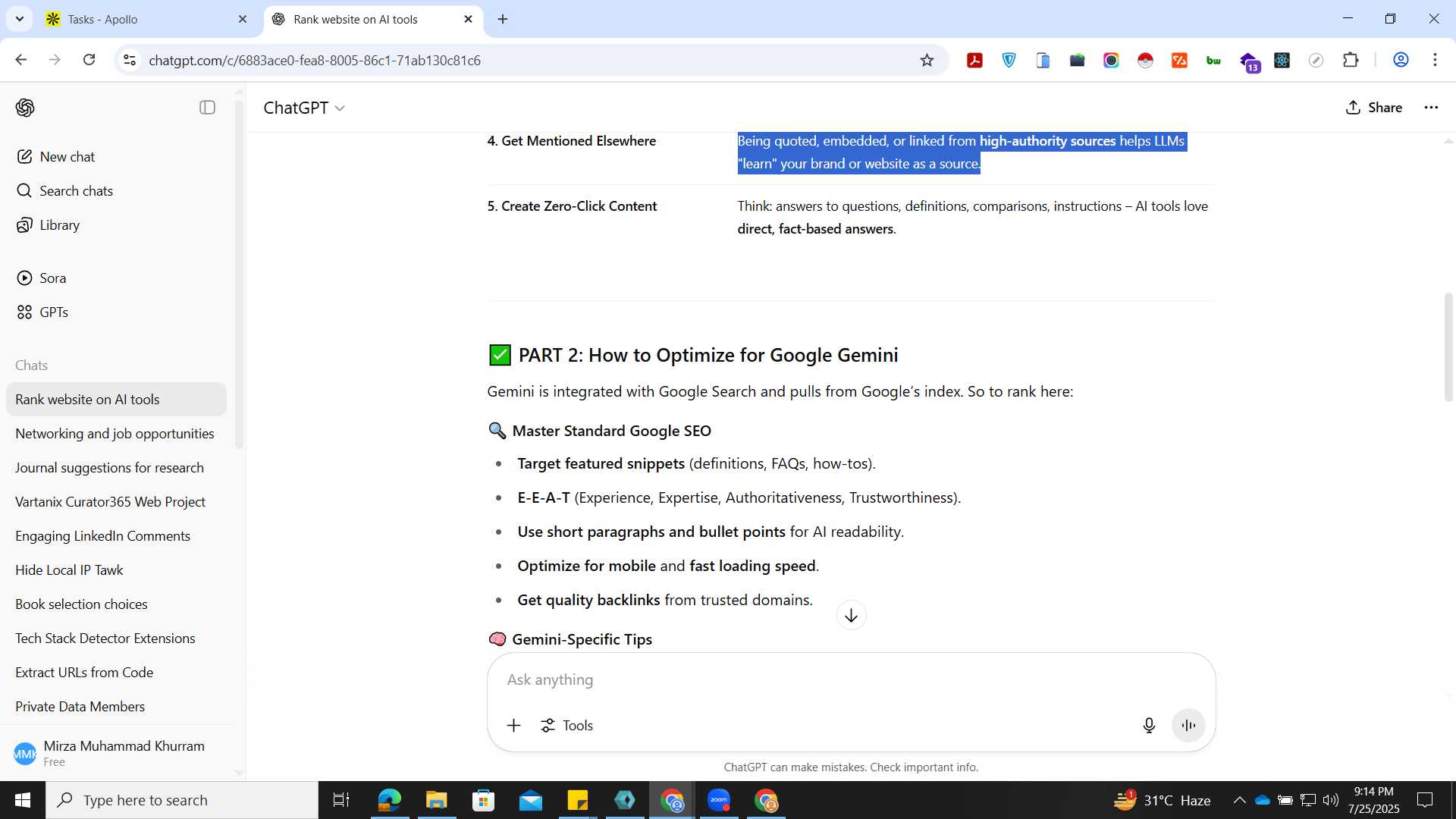Viewport: 1456px width, 819px height.
Task: Open the three-dot conversation options menu
Action: (x=1431, y=108)
